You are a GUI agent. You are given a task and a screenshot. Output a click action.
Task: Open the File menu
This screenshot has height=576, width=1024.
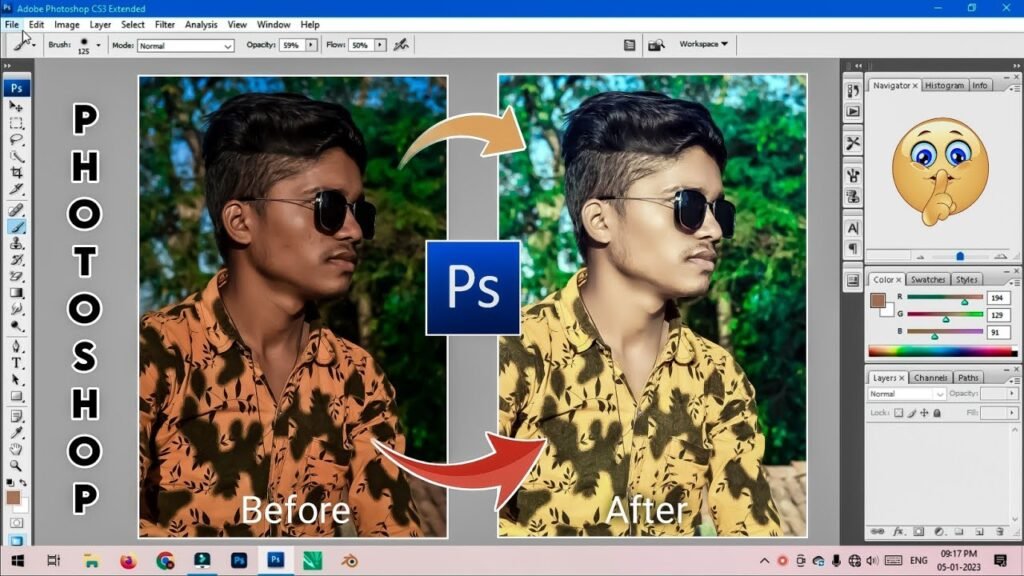(12, 24)
